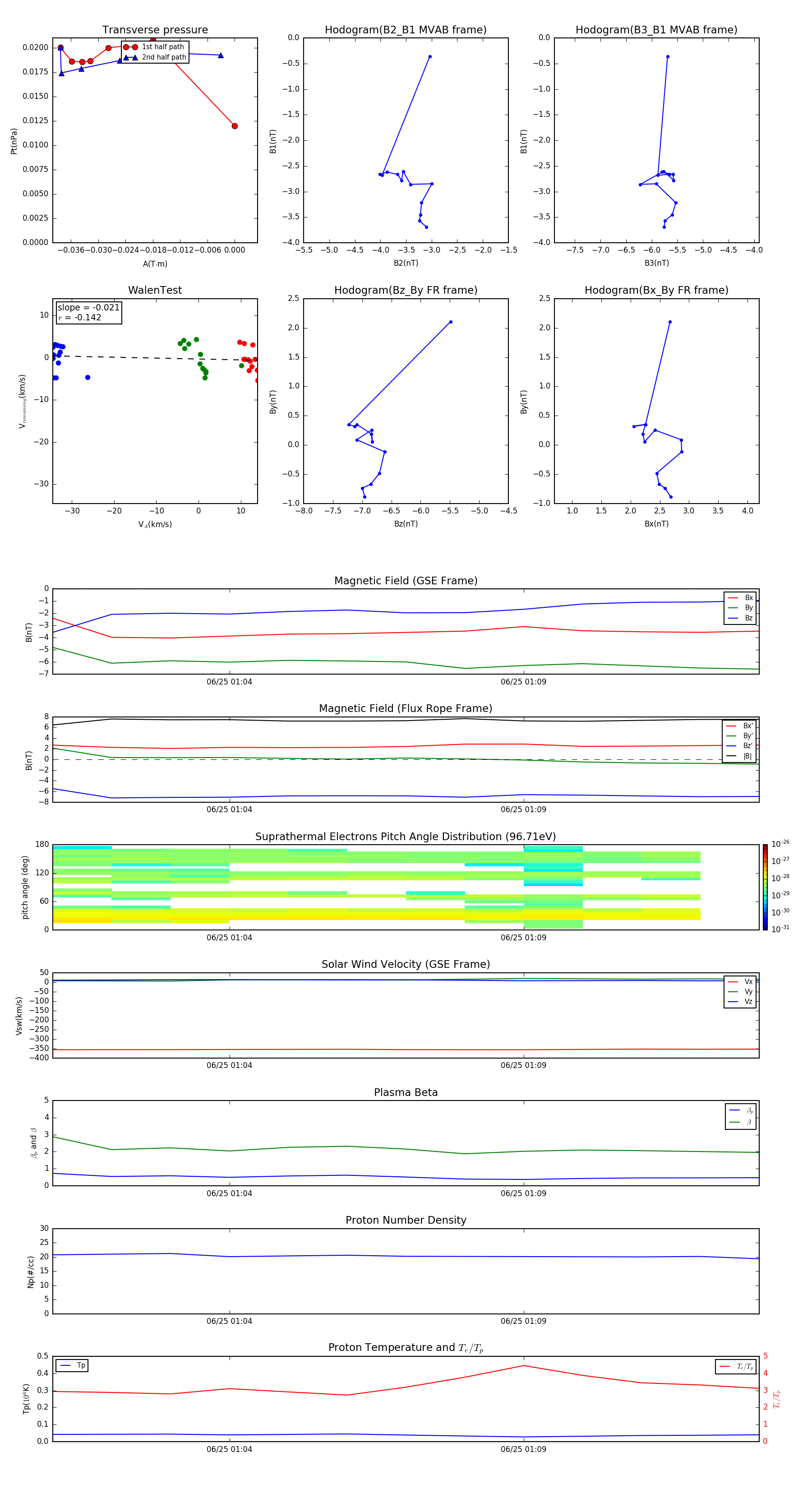
Task: Click the "Hodogram(Bx_By FR frame)" title
Action: tap(656, 290)
